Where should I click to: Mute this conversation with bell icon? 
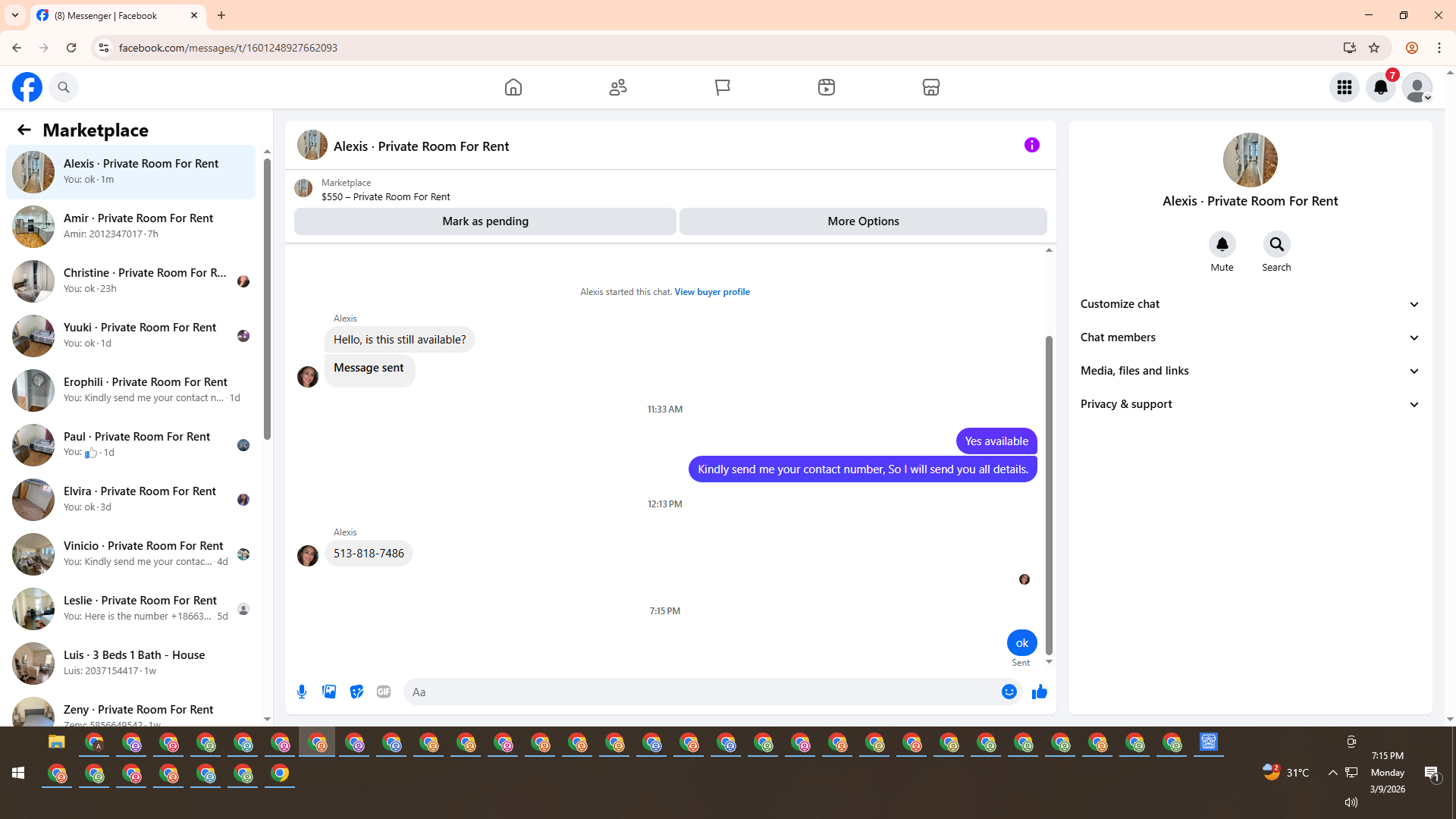point(1222,244)
